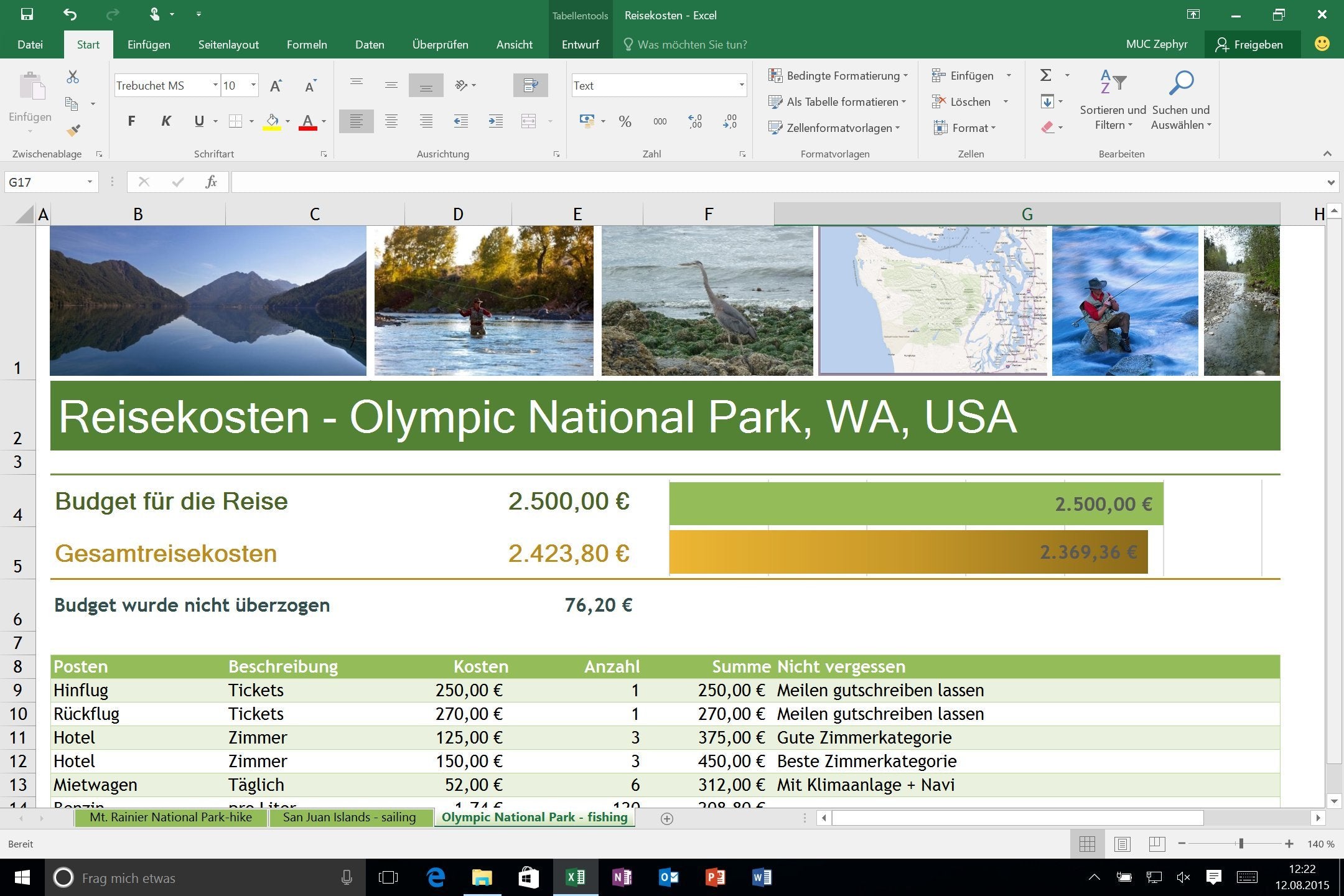The width and height of the screenshot is (1344, 896).
Task: Click 'Was möchten Sie tun?' search field
Action: pos(684,45)
